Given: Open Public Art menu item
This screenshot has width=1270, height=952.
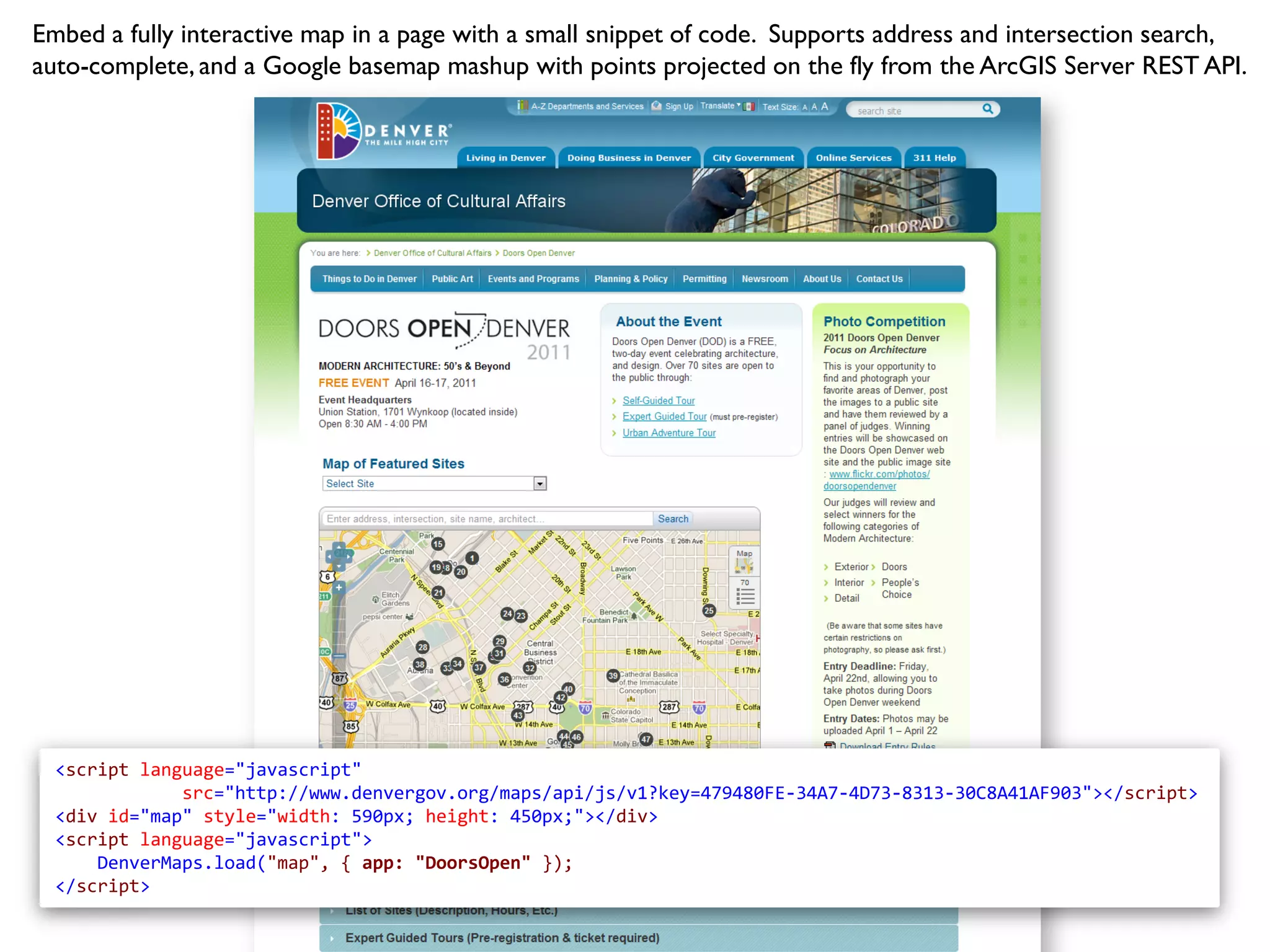Looking at the screenshot, I should [x=452, y=279].
